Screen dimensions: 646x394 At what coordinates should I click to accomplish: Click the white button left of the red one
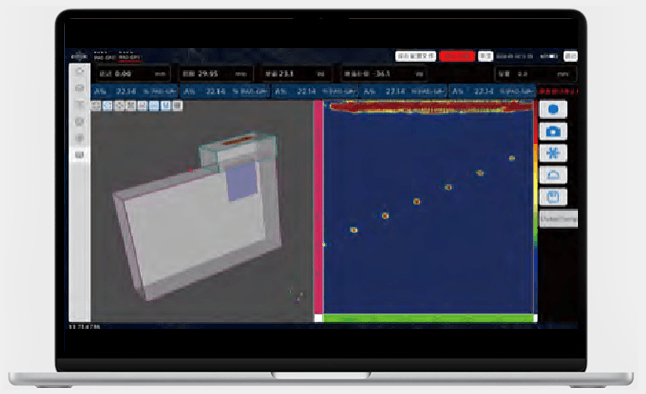(415, 56)
